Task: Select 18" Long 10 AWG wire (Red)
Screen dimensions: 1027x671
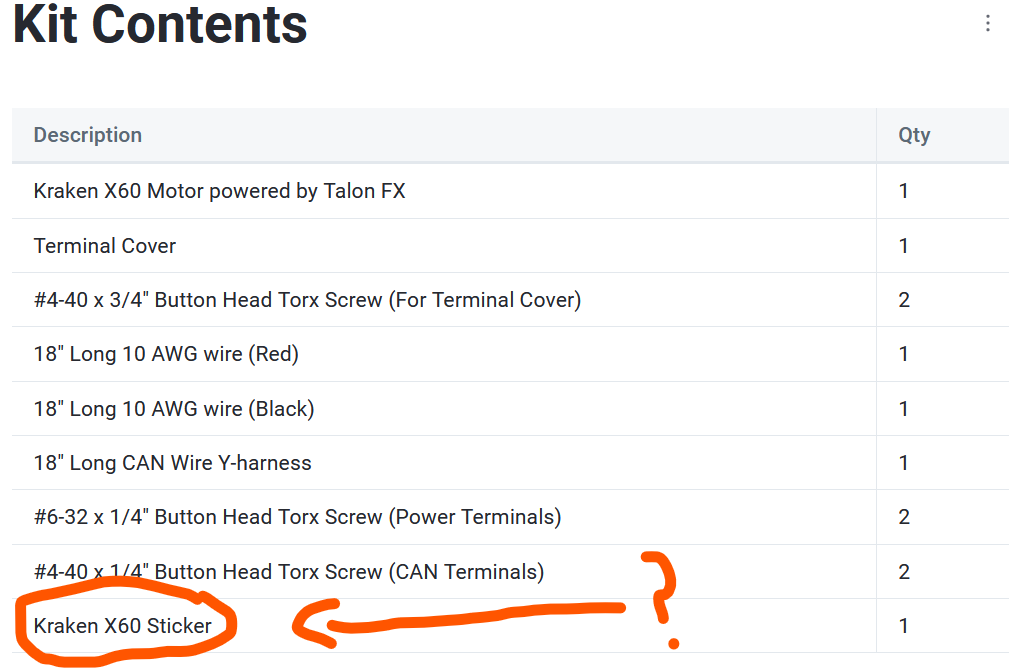Action: click(x=510, y=355)
